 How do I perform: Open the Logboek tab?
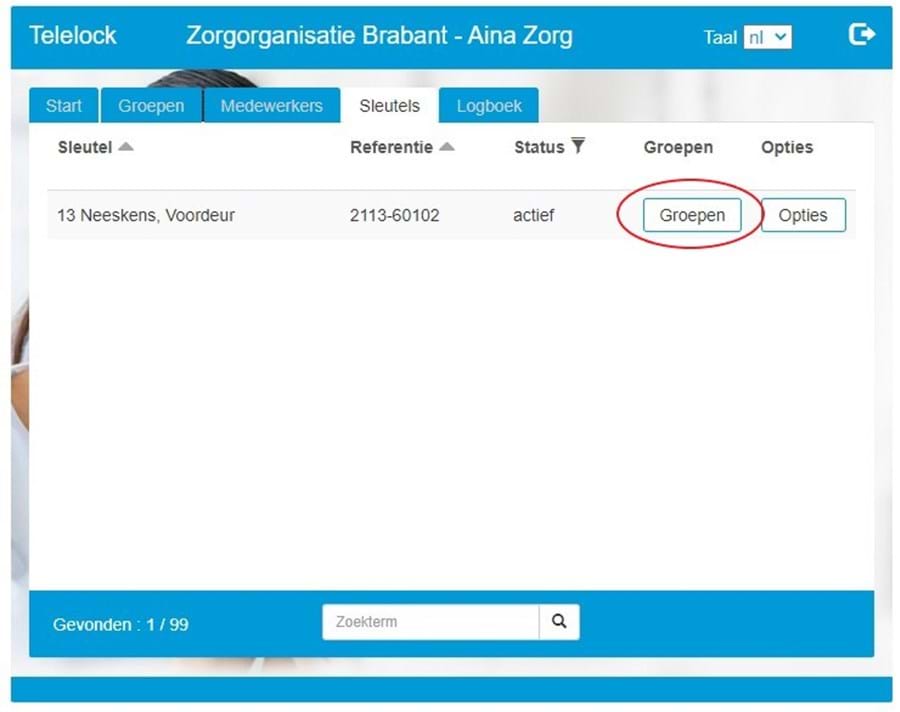click(x=489, y=106)
